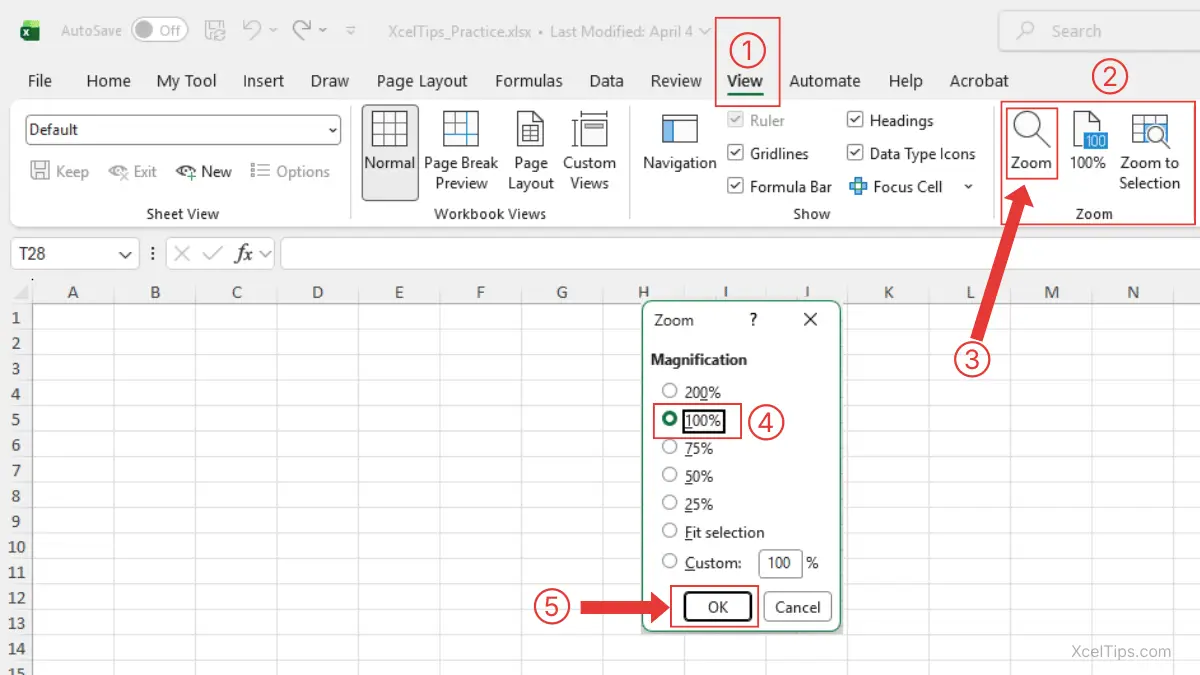This screenshot has width=1200, height=675.
Task: Expand the Focus Cell dropdown arrow
Action: tap(968, 187)
